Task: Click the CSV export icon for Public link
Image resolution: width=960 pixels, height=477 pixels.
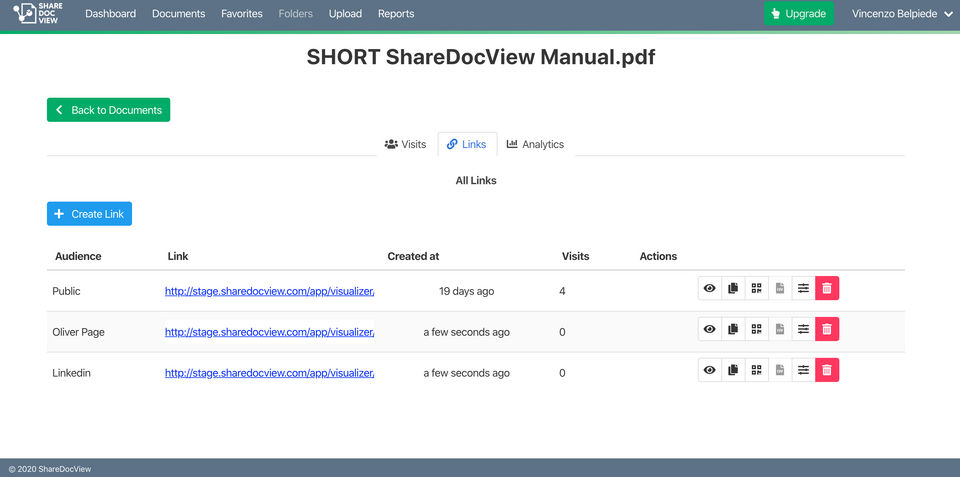Action: [x=780, y=289]
